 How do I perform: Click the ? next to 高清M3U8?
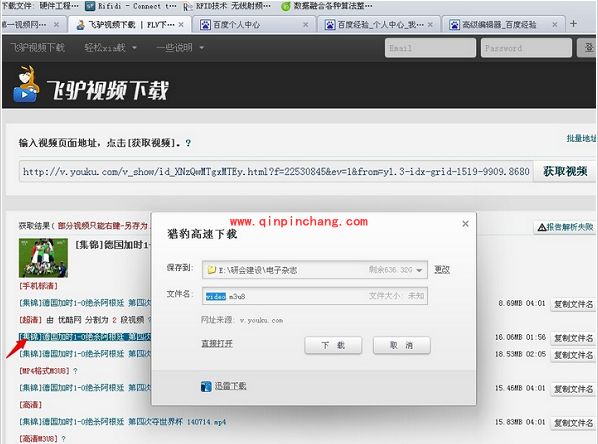point(63,439)
